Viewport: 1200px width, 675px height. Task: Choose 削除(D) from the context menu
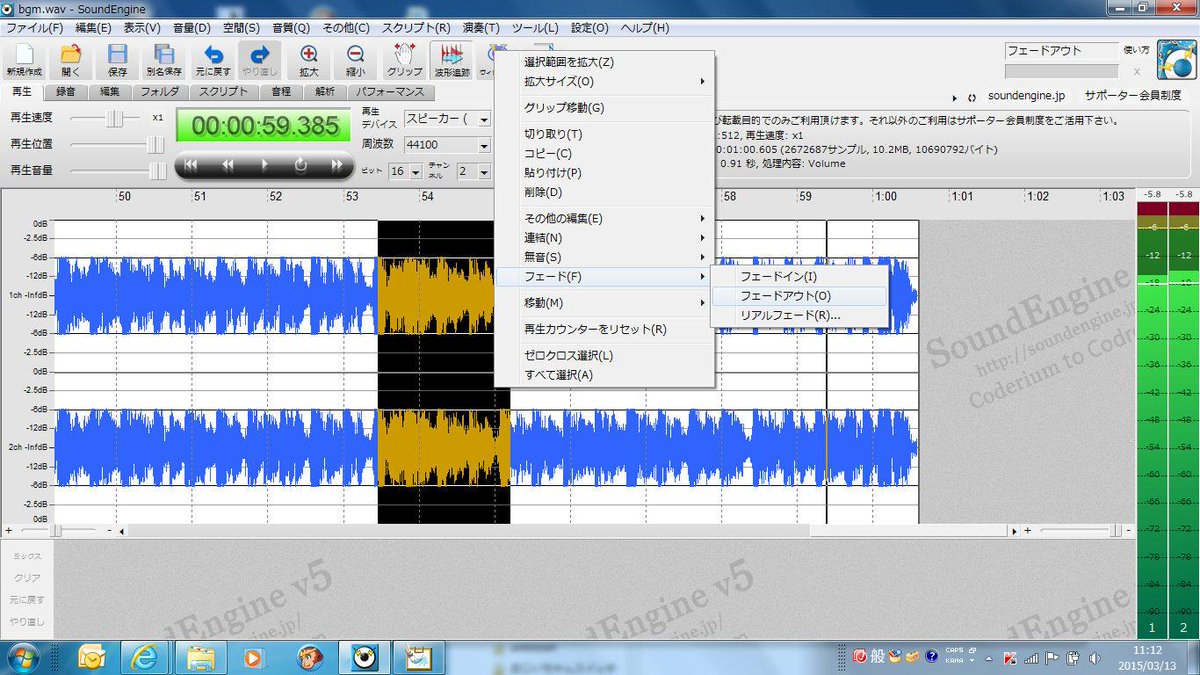(x=605, y=191)
